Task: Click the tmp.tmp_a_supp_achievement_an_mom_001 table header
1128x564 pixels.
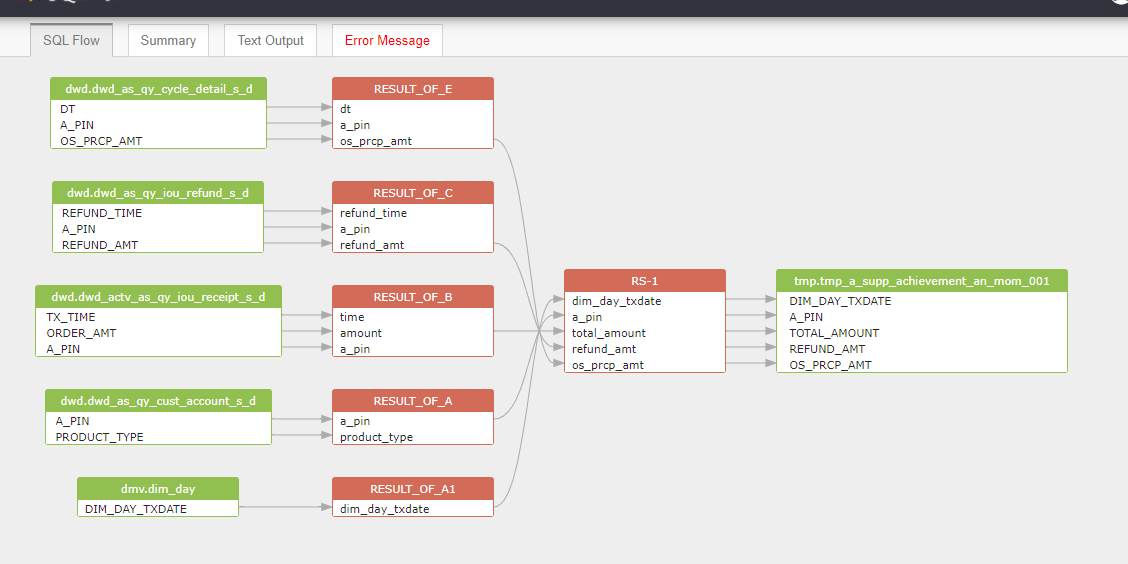Action: pos(922,281)
